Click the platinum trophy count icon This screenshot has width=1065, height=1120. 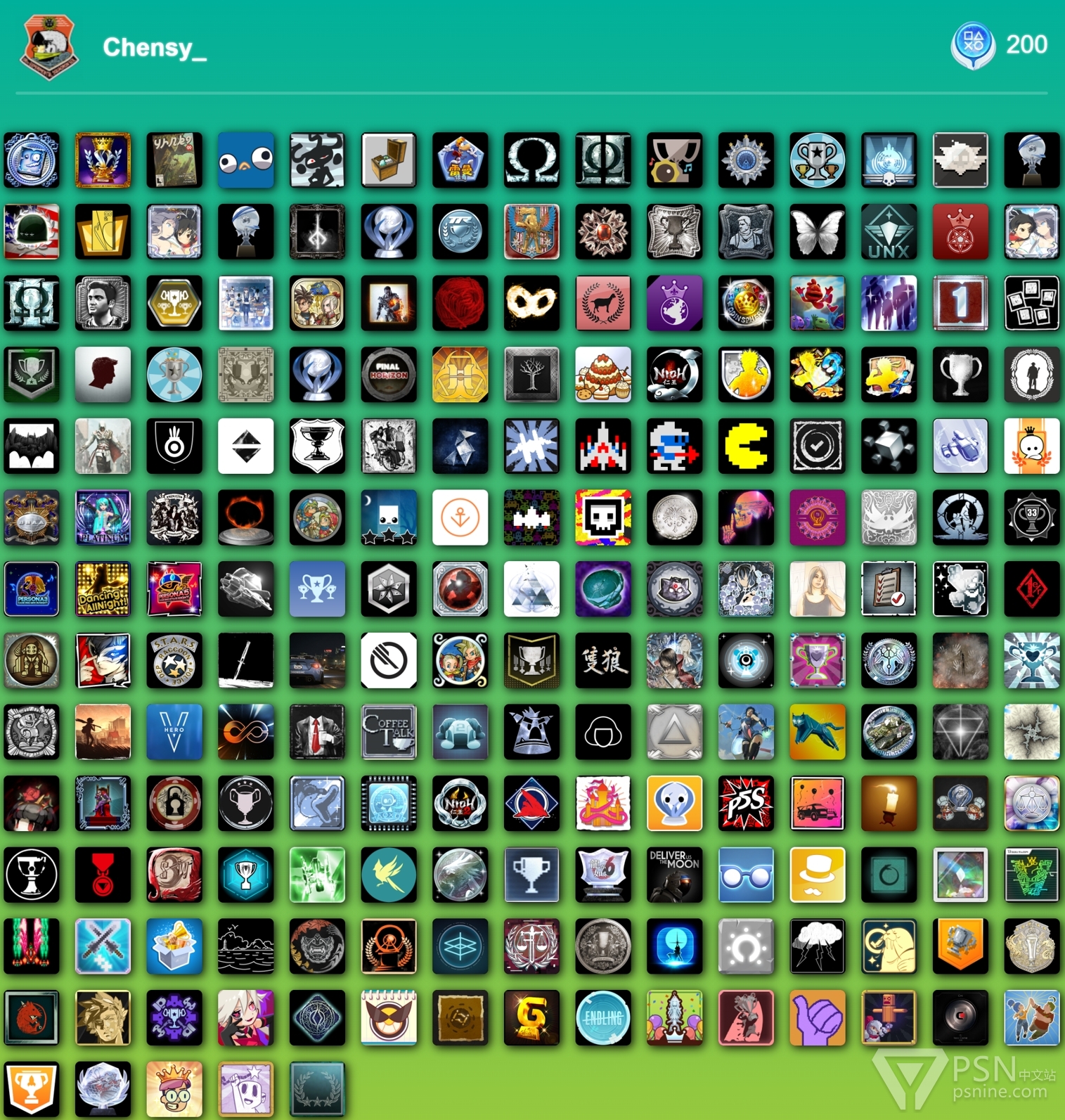point(972,45)
